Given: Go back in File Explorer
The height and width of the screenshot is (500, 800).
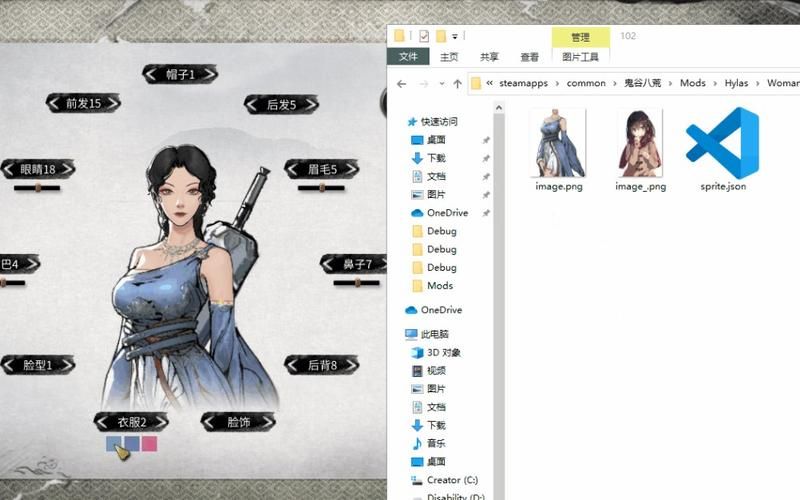Looking at the screenshot, I should [402, 84].
